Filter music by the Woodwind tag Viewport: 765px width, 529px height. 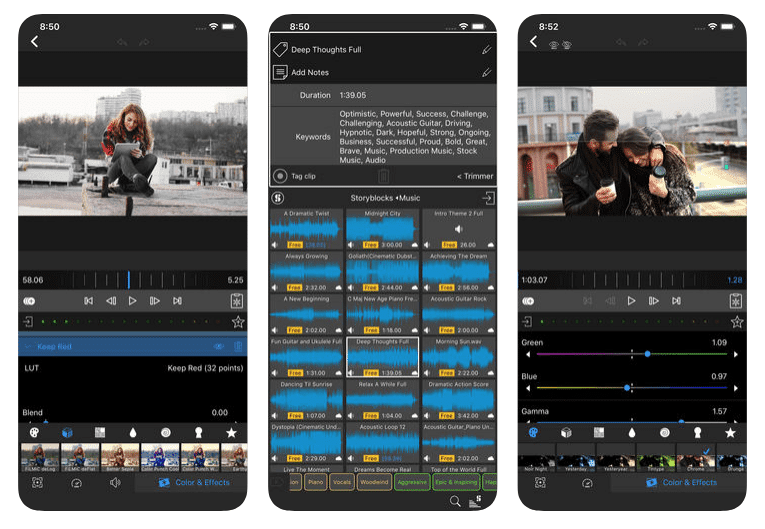(x=374, y=482)
